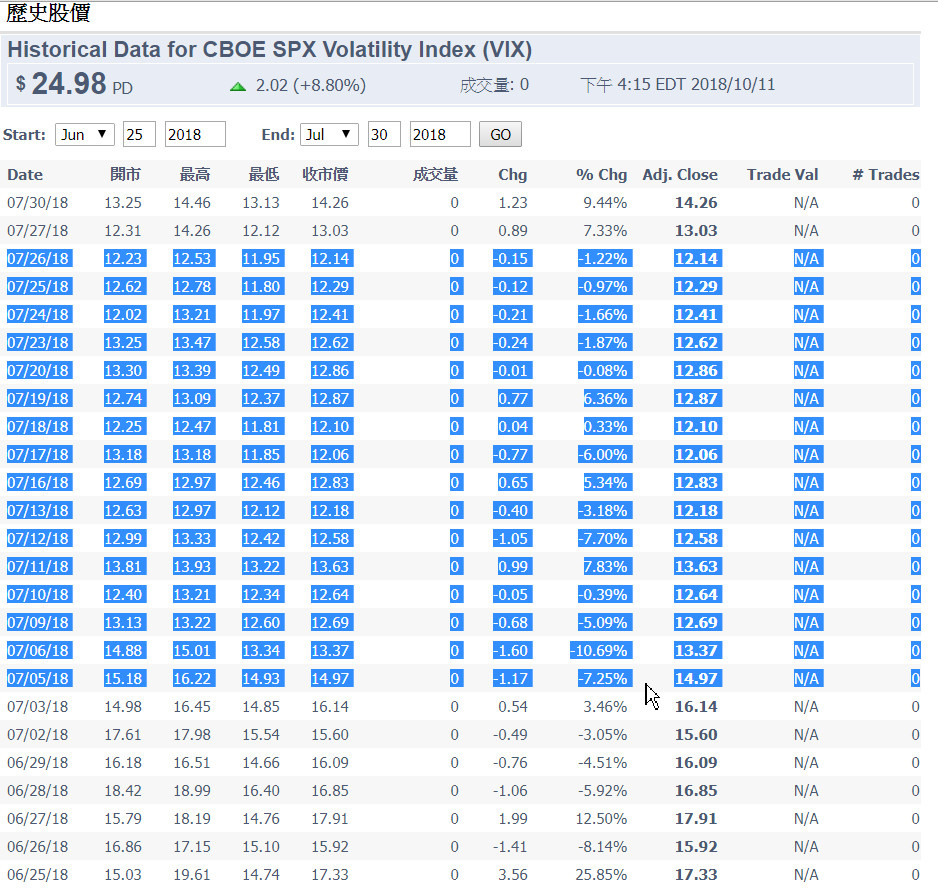
Task: Click the Adj. Close column header
Action: [680, 175]
